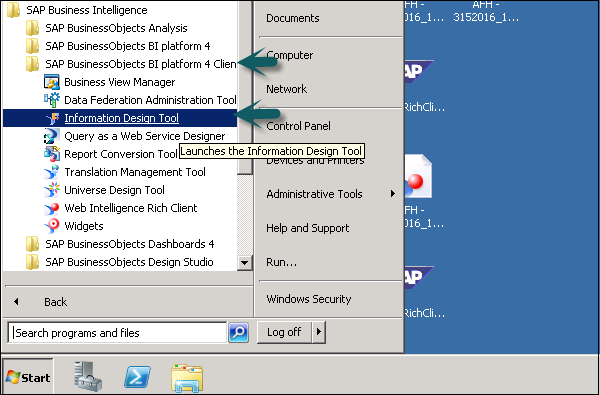Click the Start button
600x395 pixels.
pyautogui.click(x=28, y=378)
